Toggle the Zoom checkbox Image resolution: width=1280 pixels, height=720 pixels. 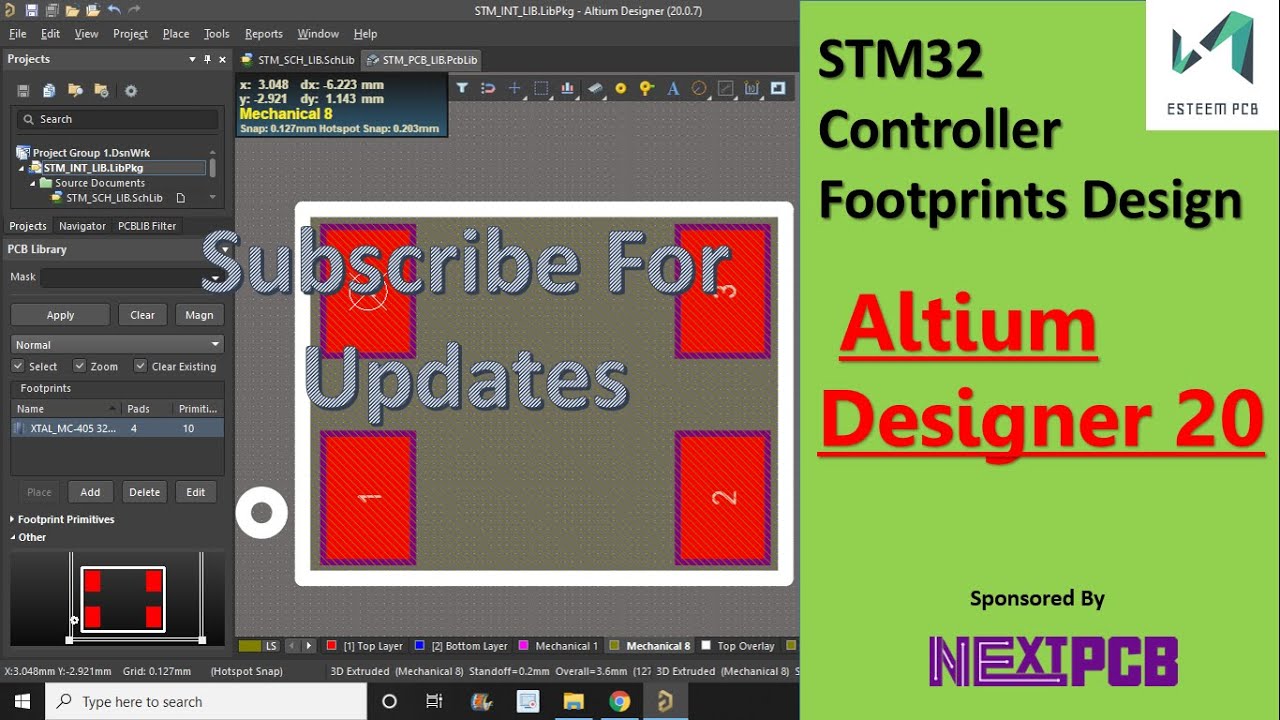[x=79, y=366]
